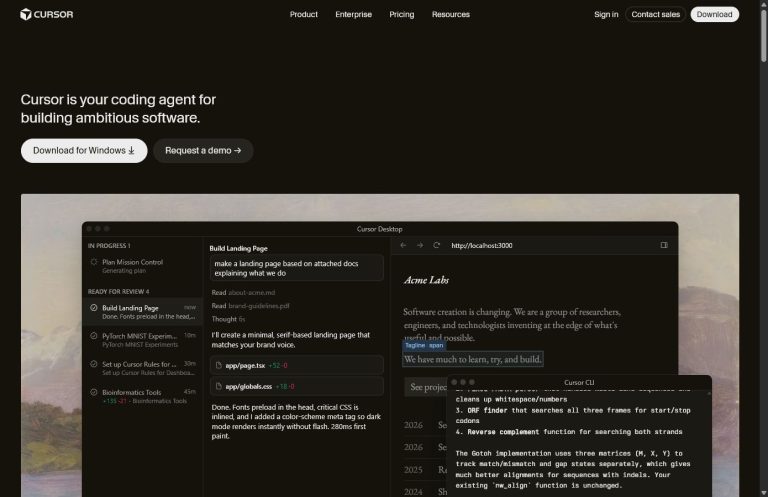The height and width of the screenshot is (497, 768).
Task: Click the page vertical scrollbar thumb
Action: click(763, 35)
